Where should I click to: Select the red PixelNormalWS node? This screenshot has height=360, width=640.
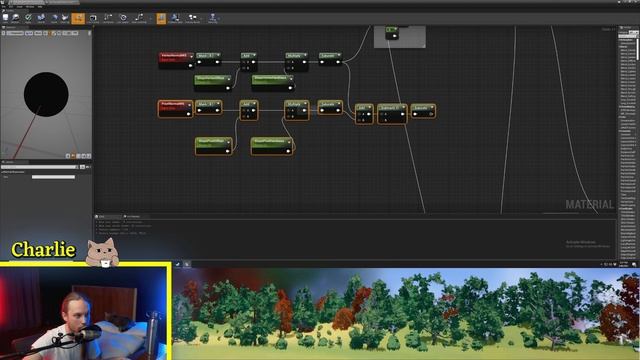[176, 109]
